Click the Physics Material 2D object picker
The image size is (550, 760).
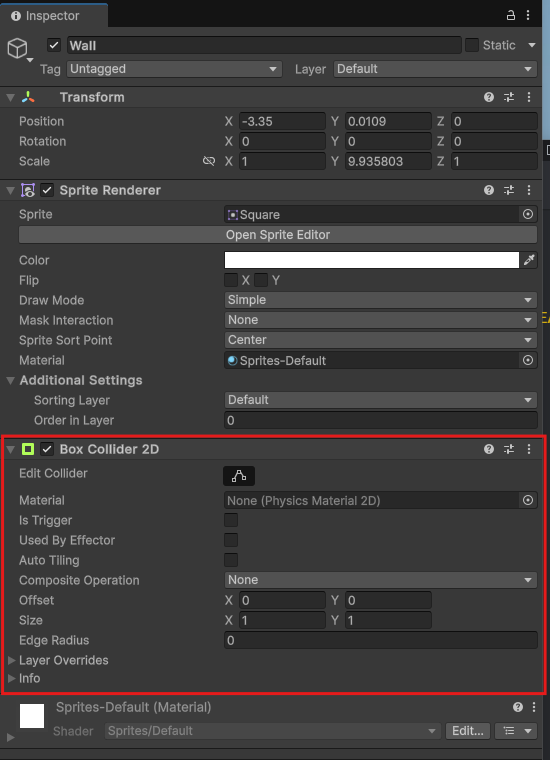click(x=528, y=500)
